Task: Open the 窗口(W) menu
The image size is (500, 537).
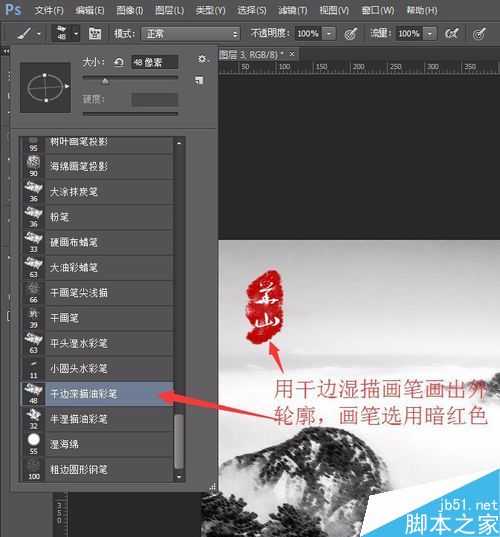Action: click(378, 11)
